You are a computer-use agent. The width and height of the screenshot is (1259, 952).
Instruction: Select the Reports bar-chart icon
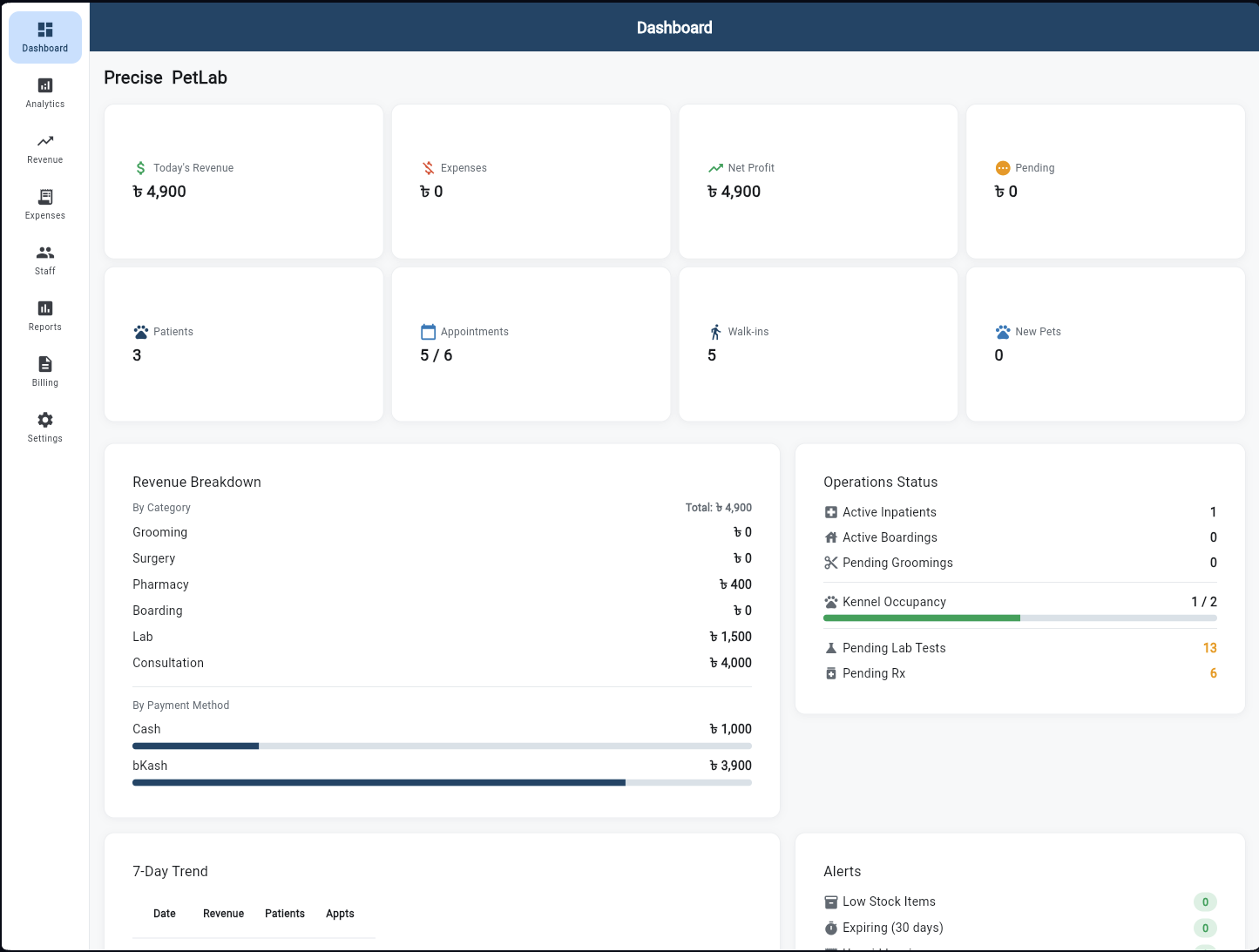coord(44,307)
